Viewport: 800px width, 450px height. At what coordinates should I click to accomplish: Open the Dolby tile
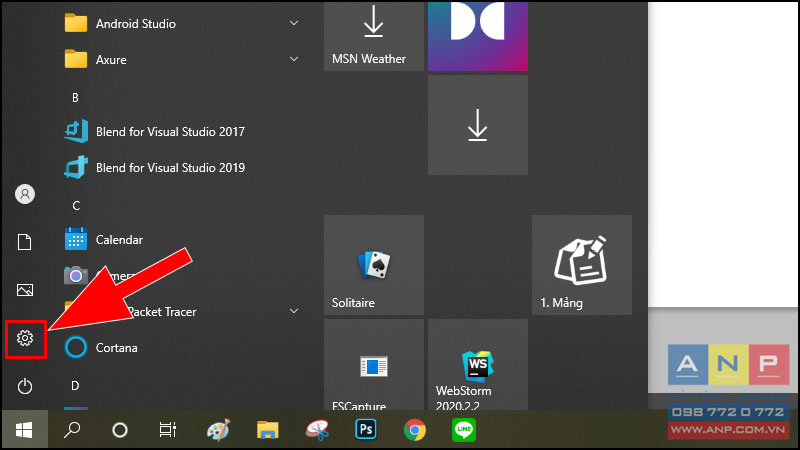coord(478,36)
